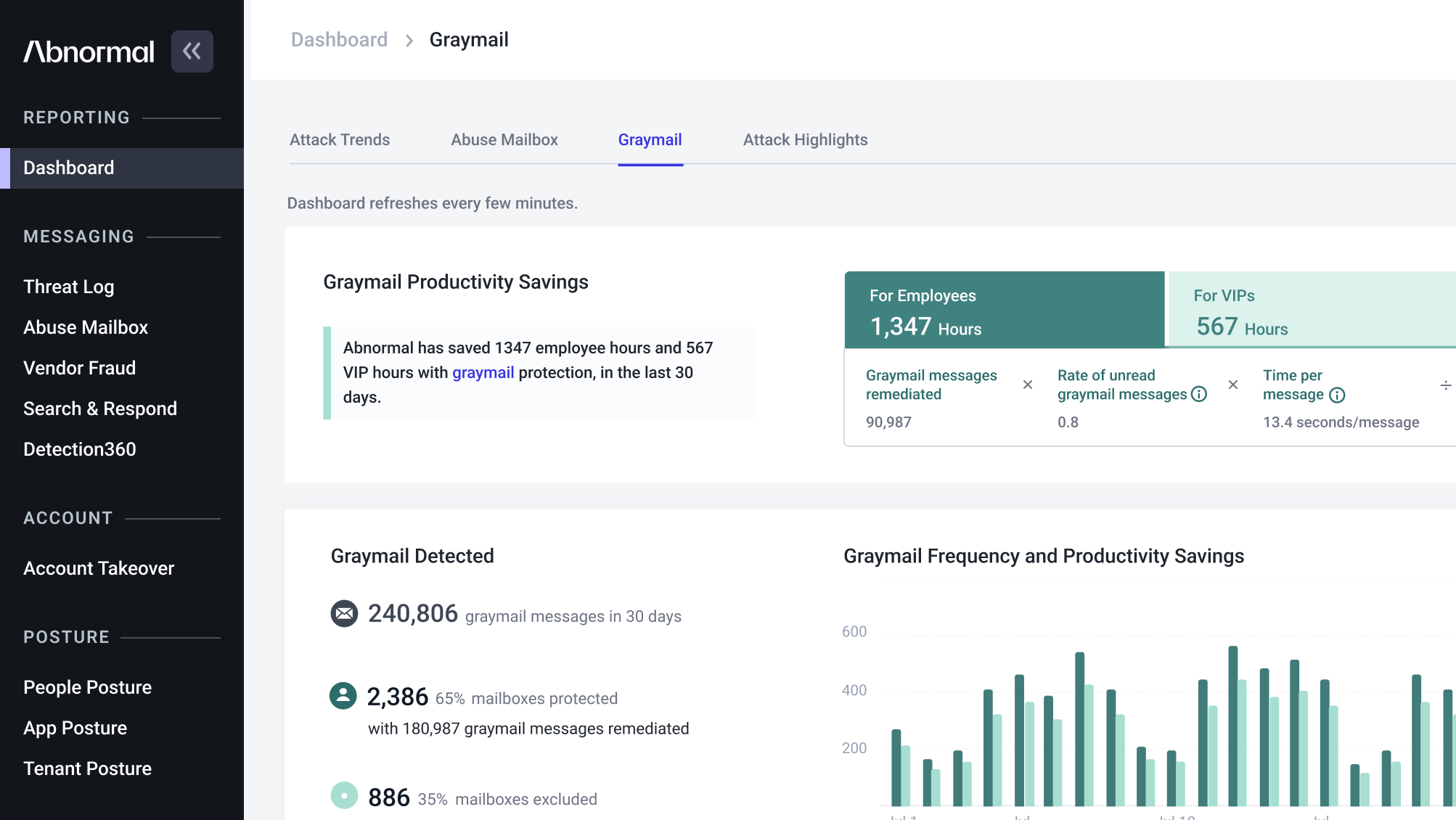The image size is (1456, 820).
Task: Follow the graymail hyperlink in savings text
Action: pyautogui.click(x=483, y=372)
